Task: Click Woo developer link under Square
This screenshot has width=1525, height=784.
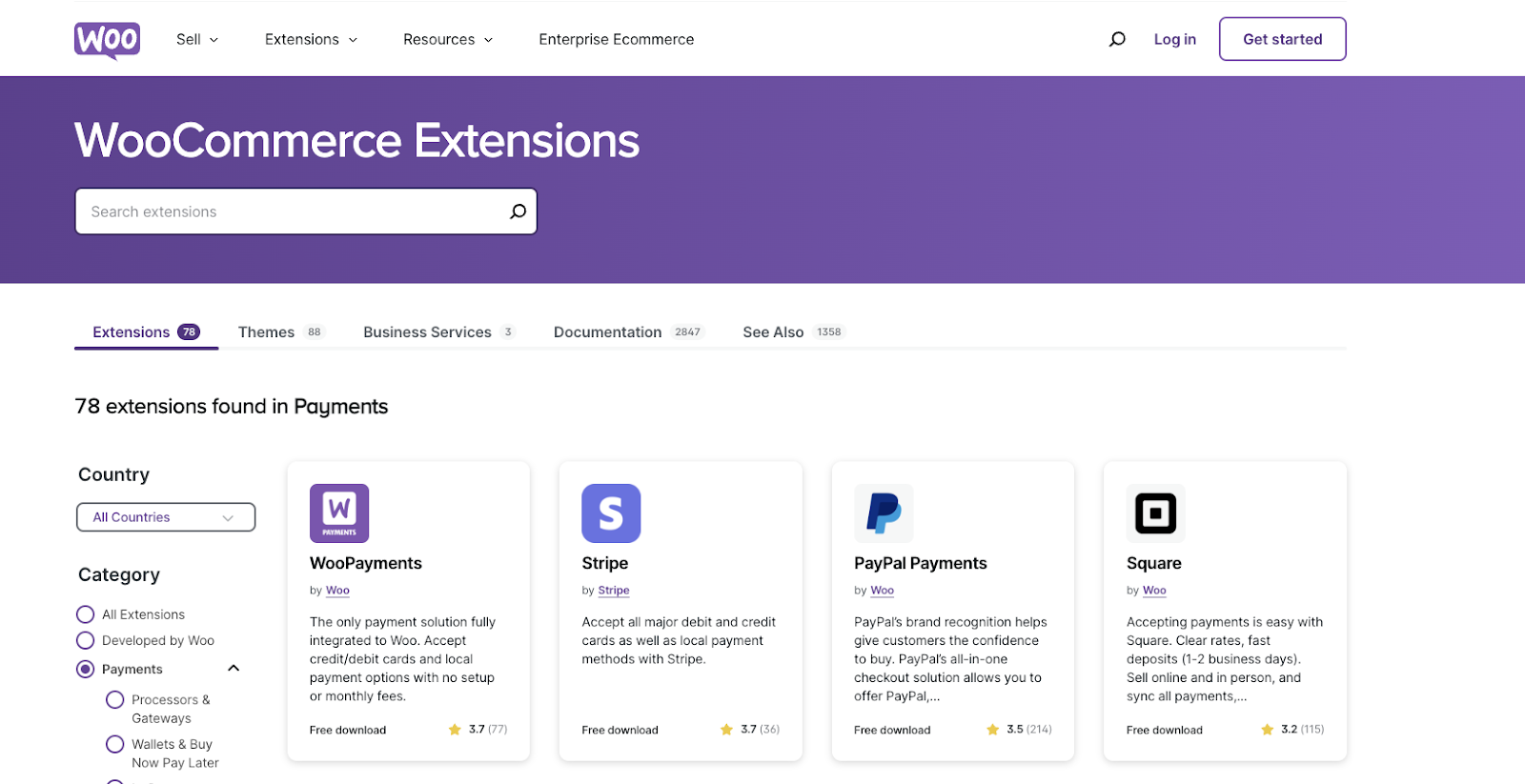Action: pos(1154,591)
